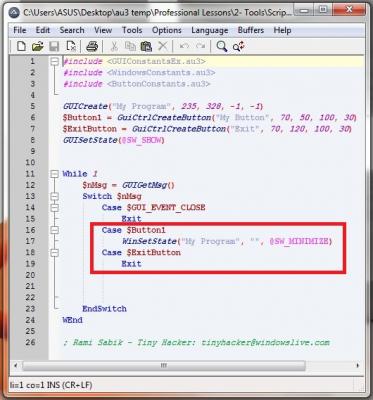Collapse the While loop fold at line 11
Viewport: 373px width, 400px height.
pos(54,174)
